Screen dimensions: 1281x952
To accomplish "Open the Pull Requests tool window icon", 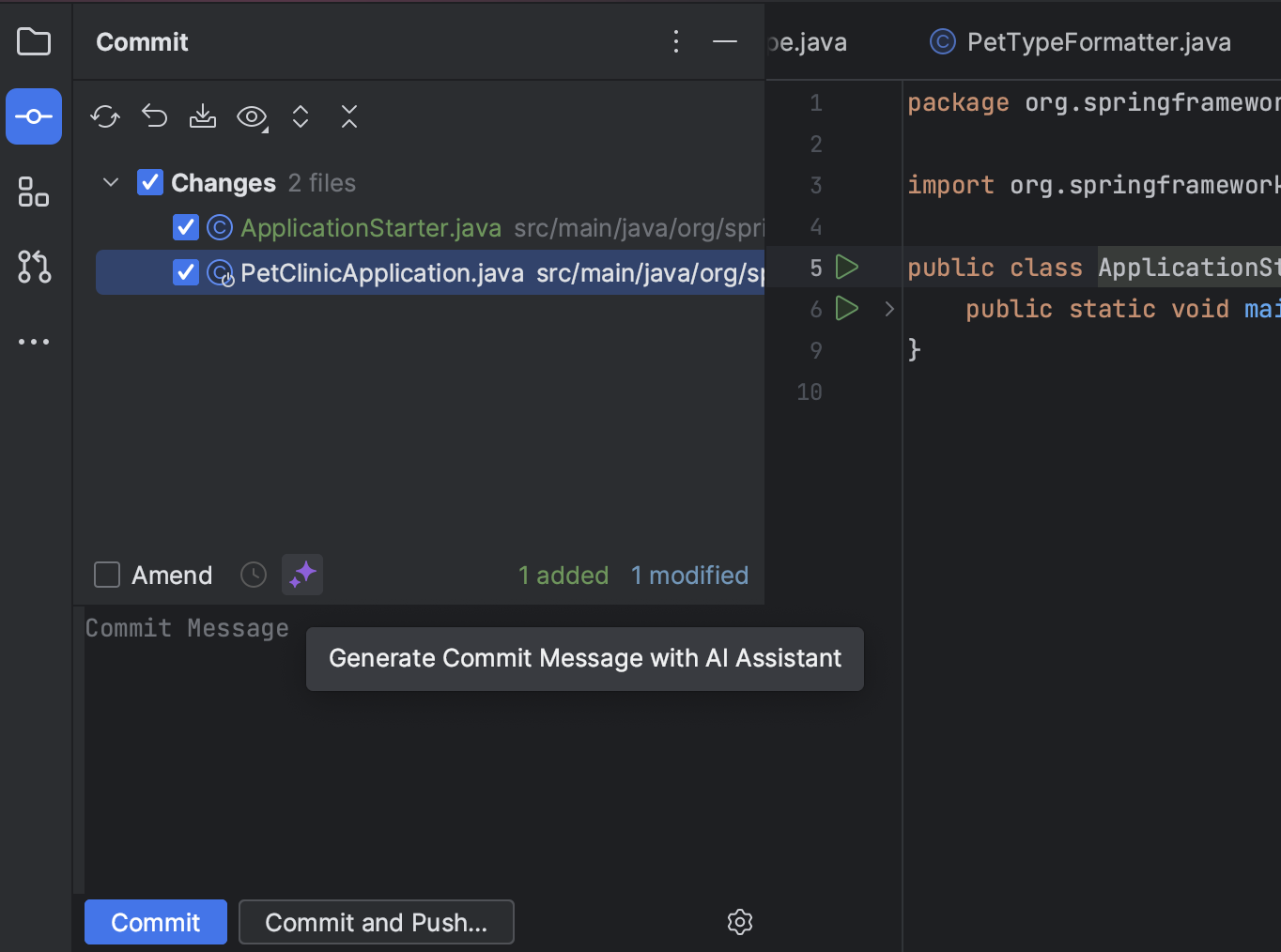I will tap(34, 268).
